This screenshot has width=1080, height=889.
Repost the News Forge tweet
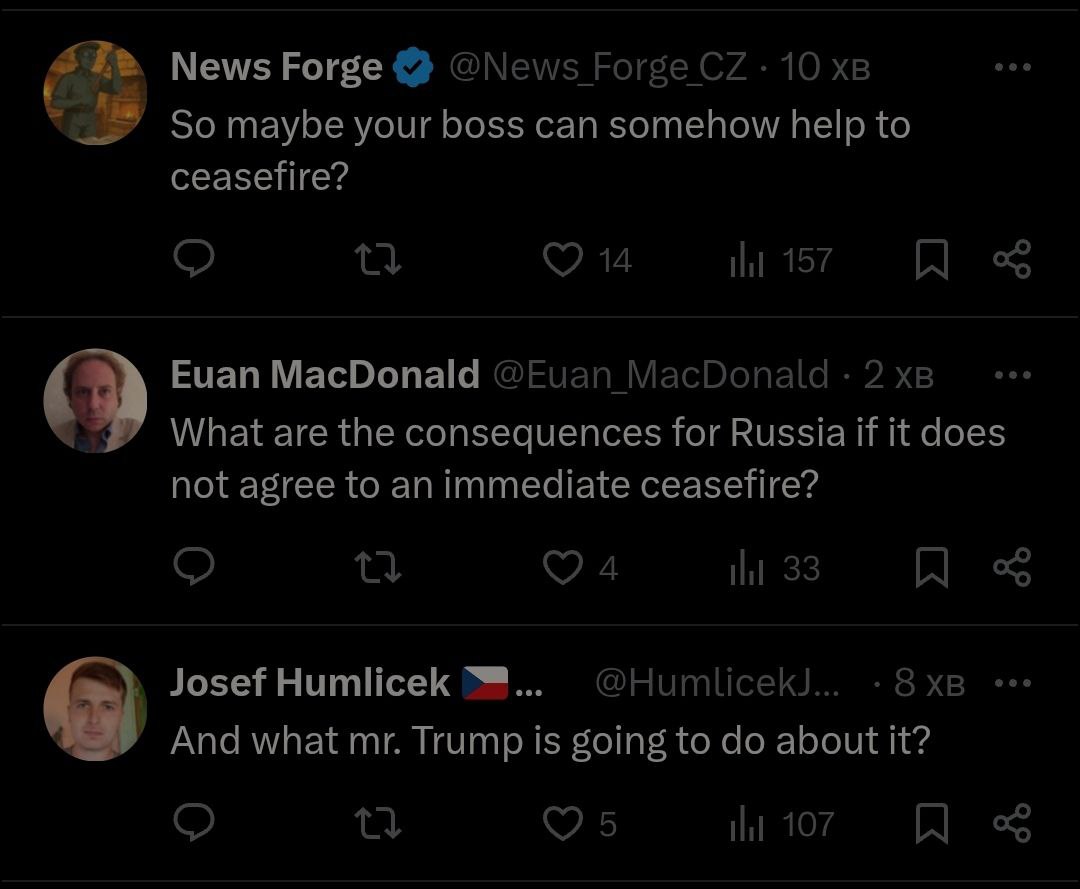379,260
